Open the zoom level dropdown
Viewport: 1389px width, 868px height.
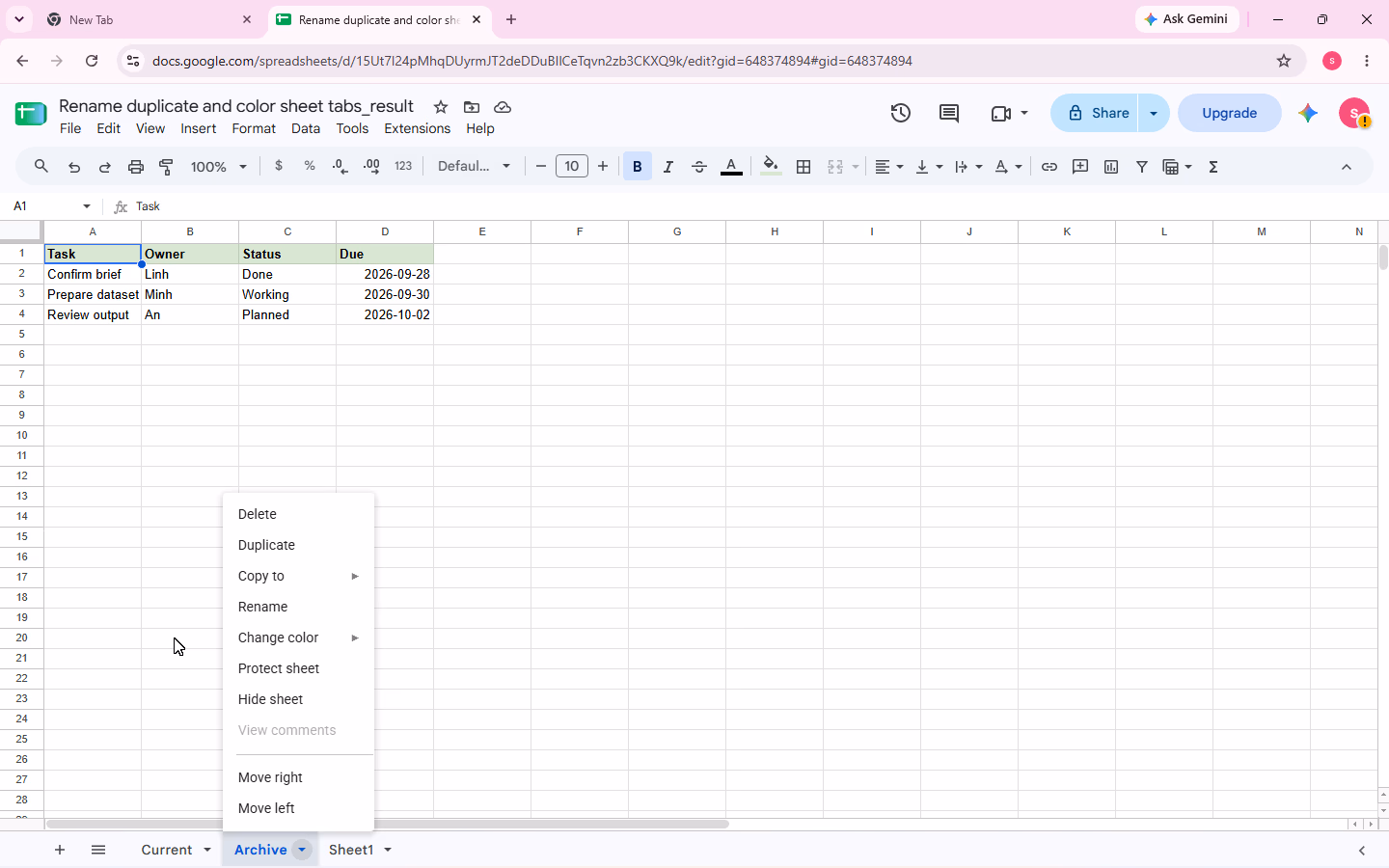click(x=219, y=167)
